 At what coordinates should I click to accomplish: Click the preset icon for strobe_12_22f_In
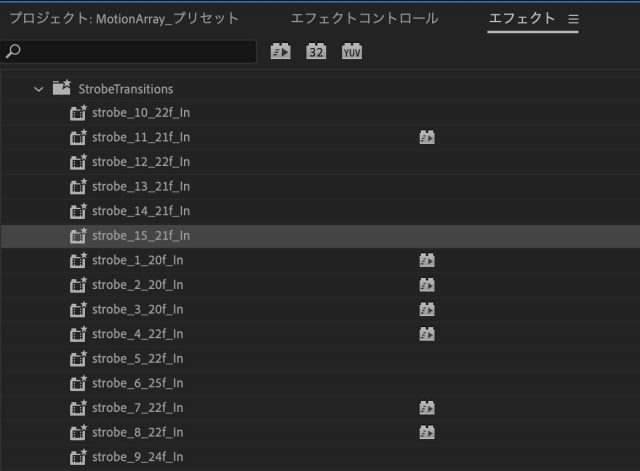click(x=78, y=162)
